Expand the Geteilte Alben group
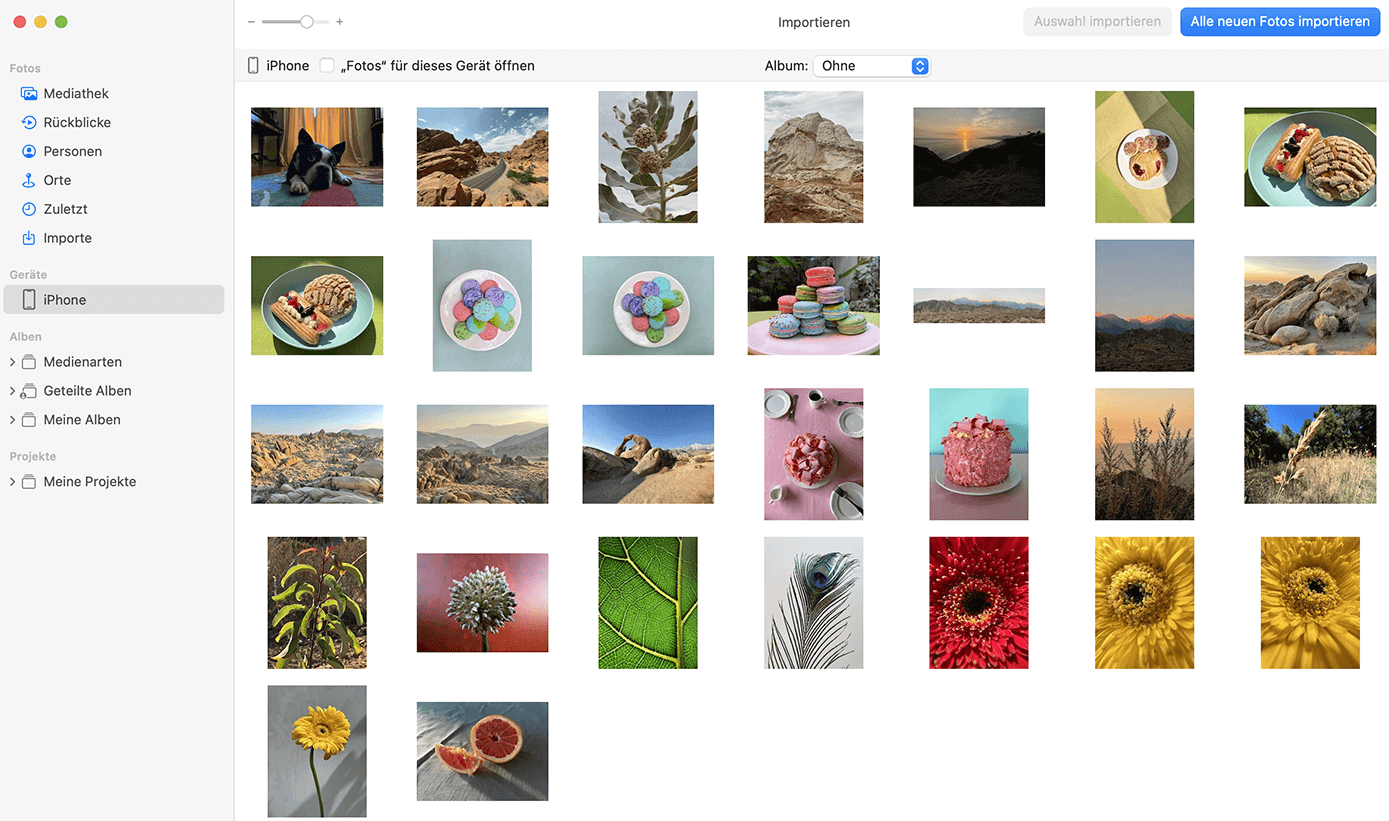The height and width of the screenshot is (821, 1389). click(x=12, y=391)
